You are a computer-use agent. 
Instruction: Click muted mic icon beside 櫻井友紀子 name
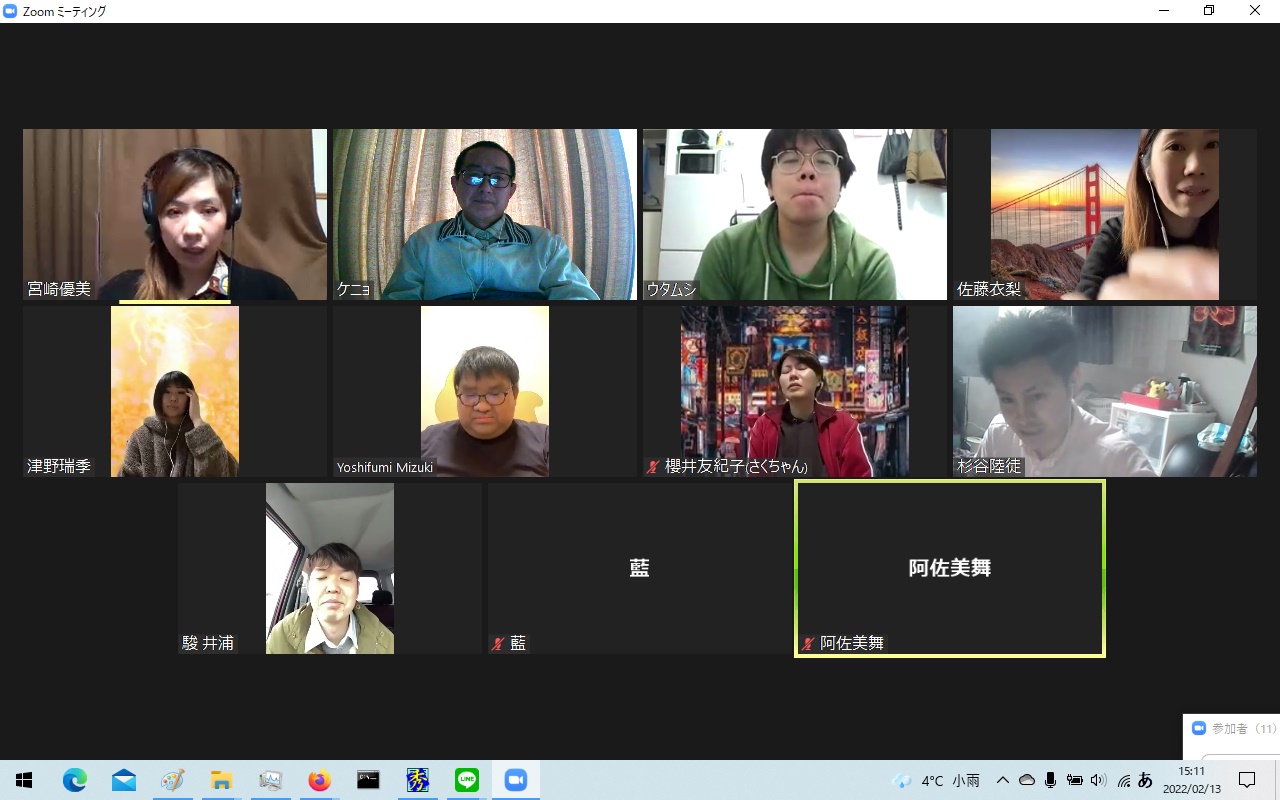[x=653, y=467]
